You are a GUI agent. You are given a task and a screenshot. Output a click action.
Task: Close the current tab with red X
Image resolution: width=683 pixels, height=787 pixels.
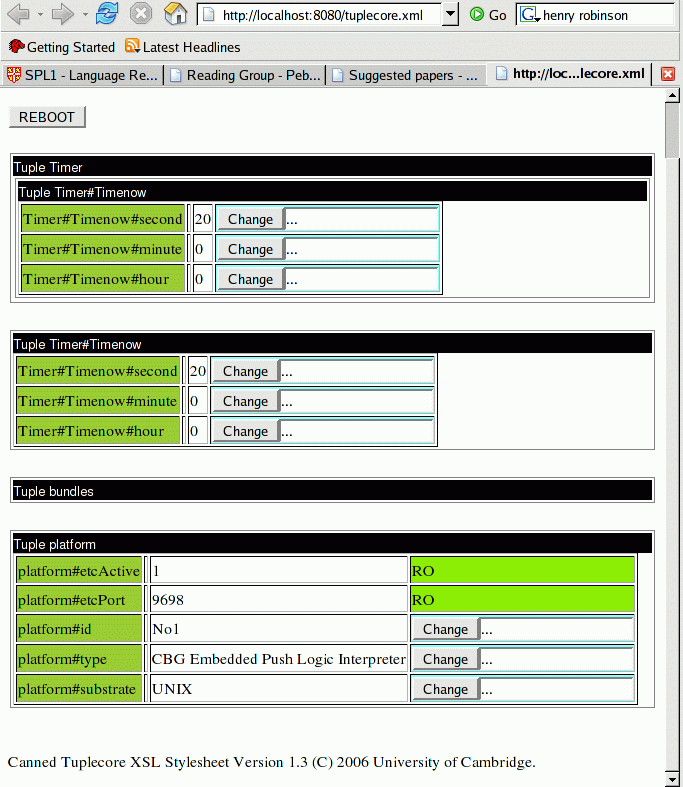tap(668, 75)
